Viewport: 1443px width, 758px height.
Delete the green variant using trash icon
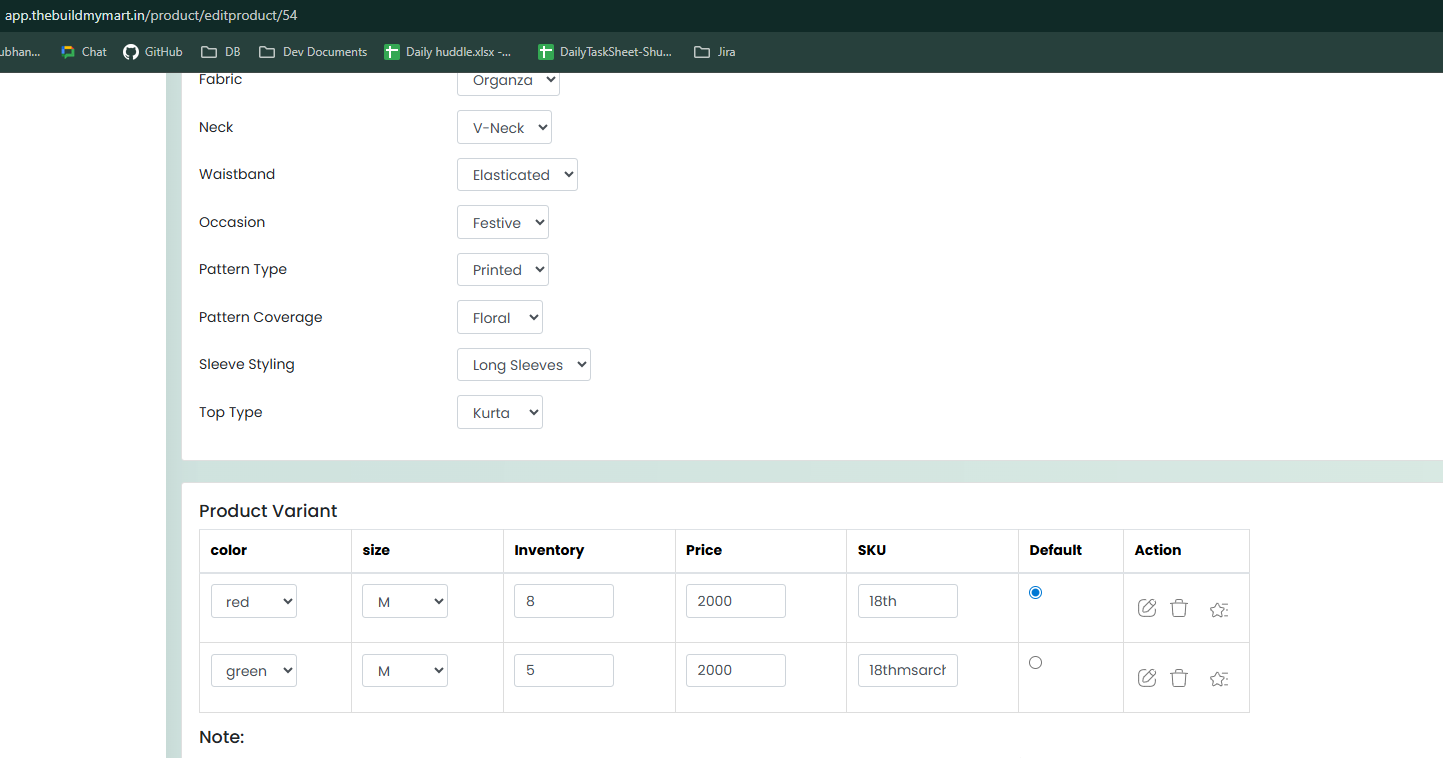point(1179,678)
